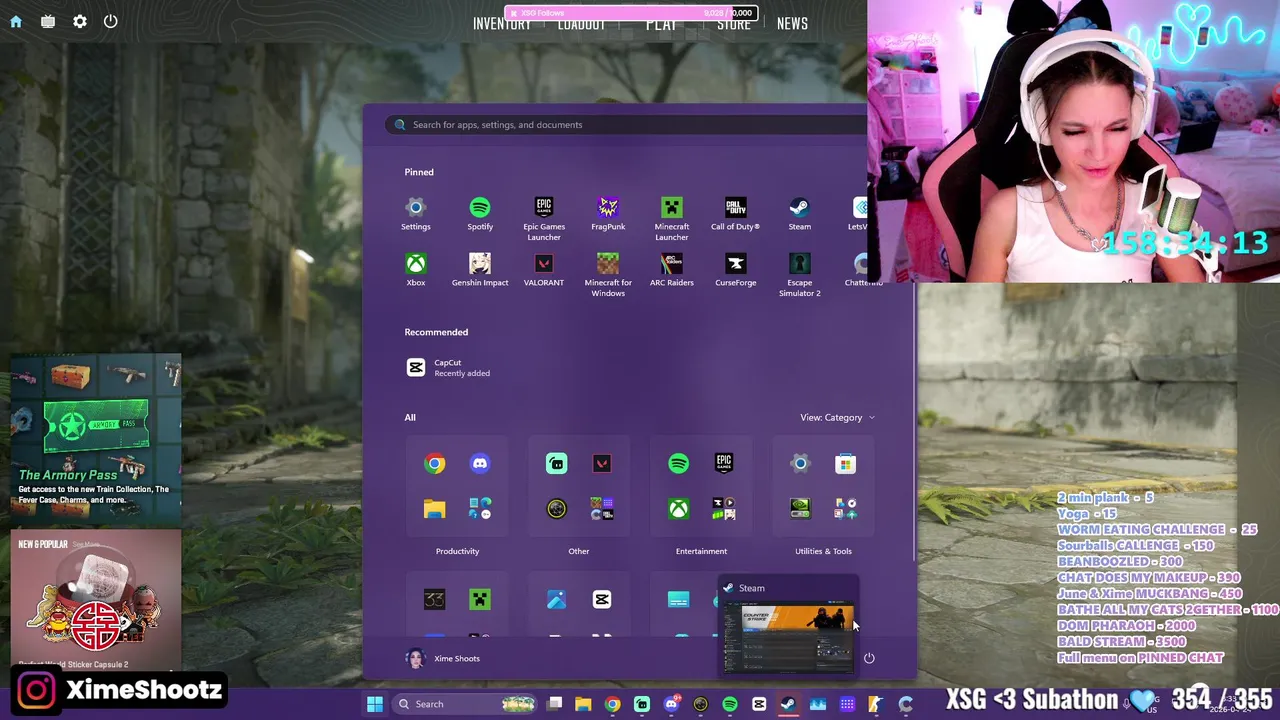This screenshot has width=1280, height=720.
Task: Click the Productivity category label
Action: (457, 551)
